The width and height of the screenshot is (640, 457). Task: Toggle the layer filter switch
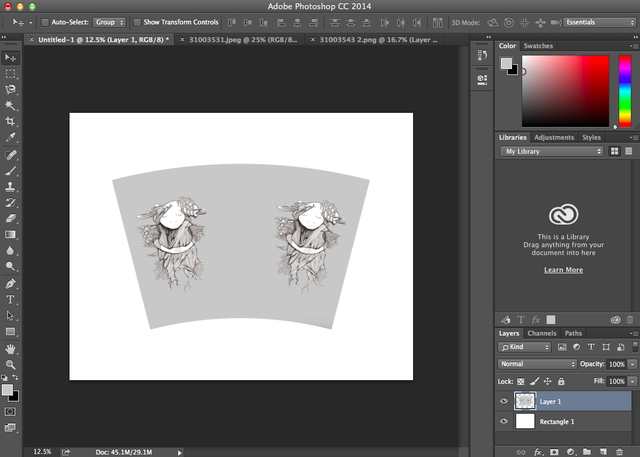tap(635, 347)
